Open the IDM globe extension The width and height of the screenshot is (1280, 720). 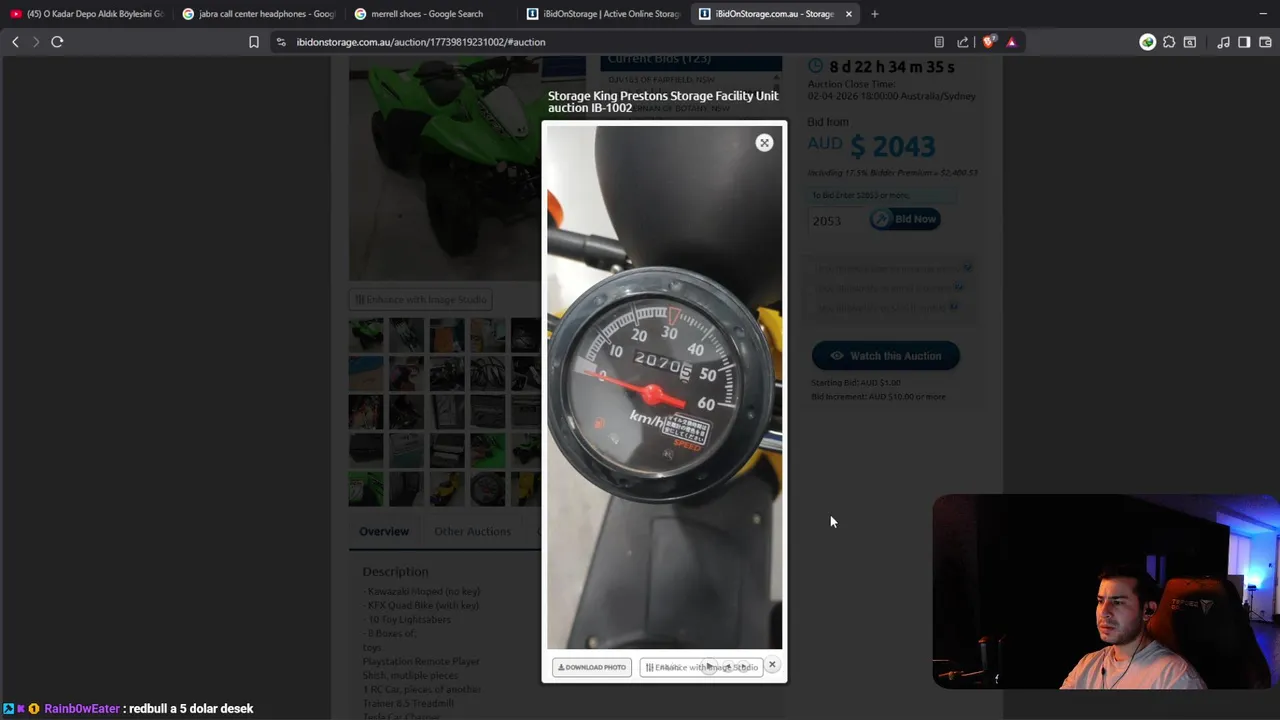pos(1148,42)
